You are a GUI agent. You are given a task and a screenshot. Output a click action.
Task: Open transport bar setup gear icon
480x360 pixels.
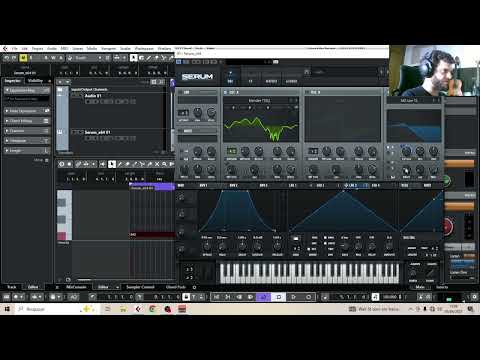point(474,297)
